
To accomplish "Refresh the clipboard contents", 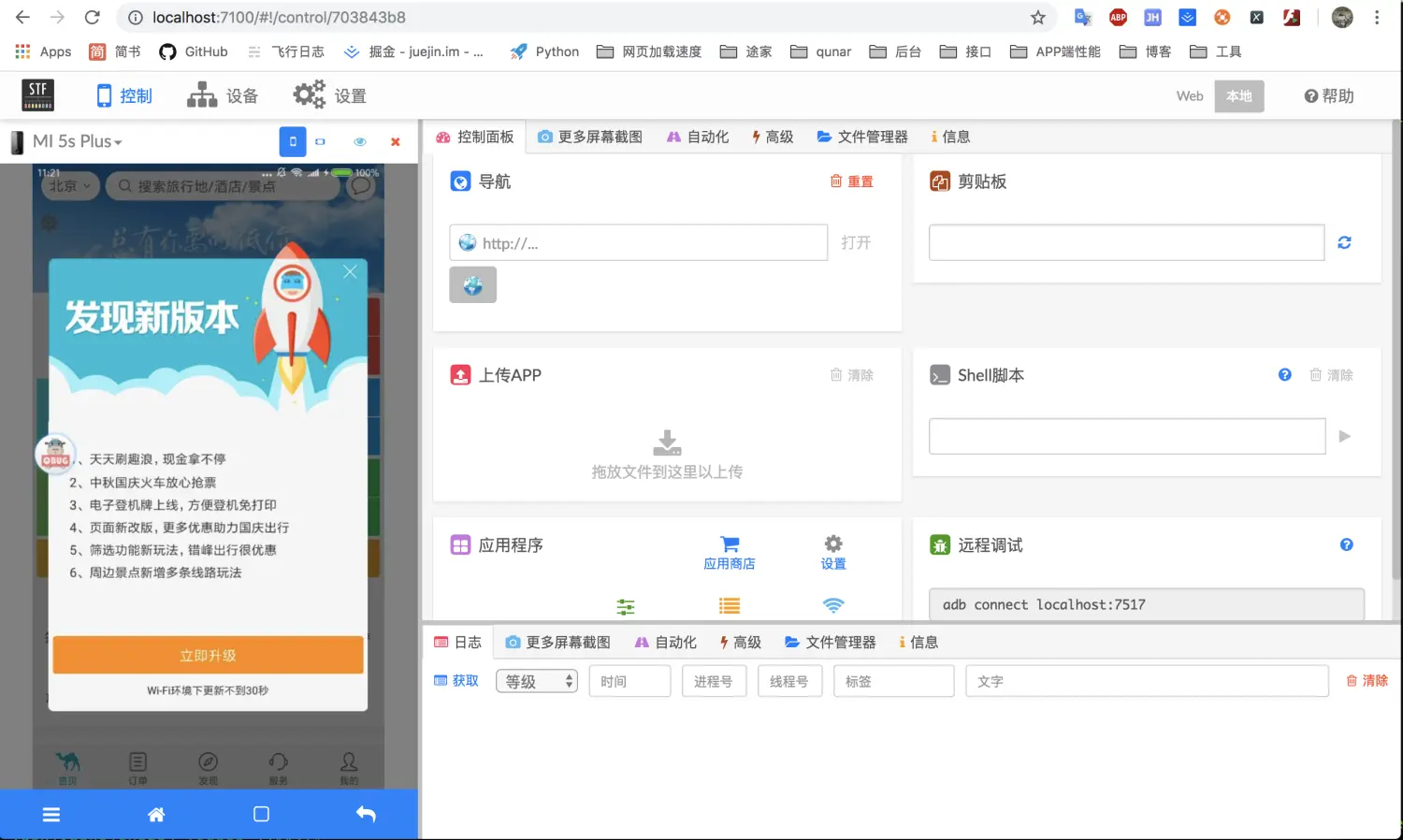I will coord(1344,243).
